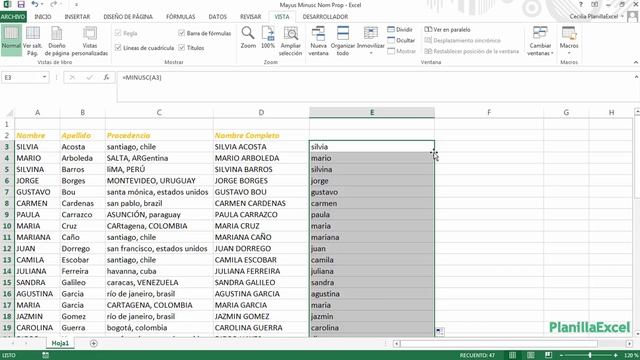This screenshot has height=360, width=640.
Task: Open the INSERTAR tab
Action: (x=77, y=17)
